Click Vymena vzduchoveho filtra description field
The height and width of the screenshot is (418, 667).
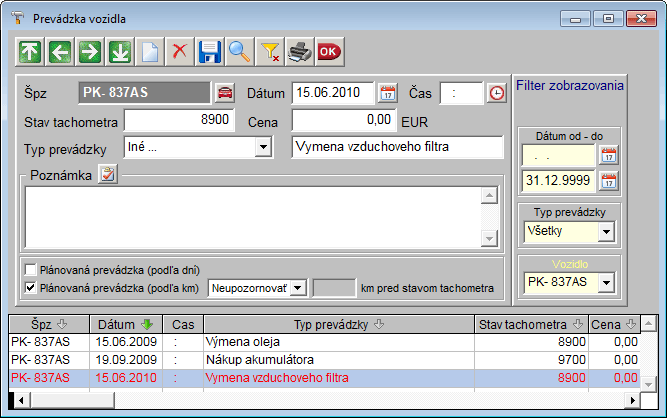(397, 147)
